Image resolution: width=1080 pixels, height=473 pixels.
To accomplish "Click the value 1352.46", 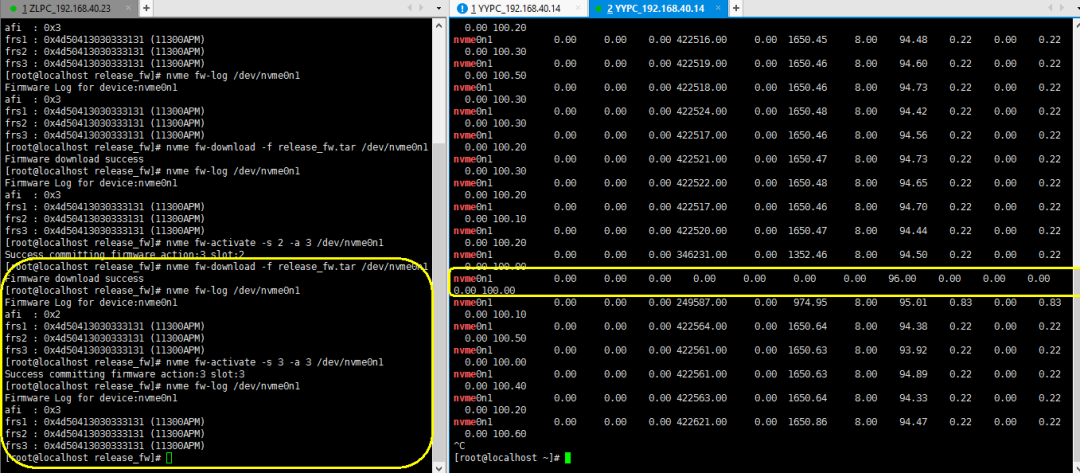I will (807, 255).
